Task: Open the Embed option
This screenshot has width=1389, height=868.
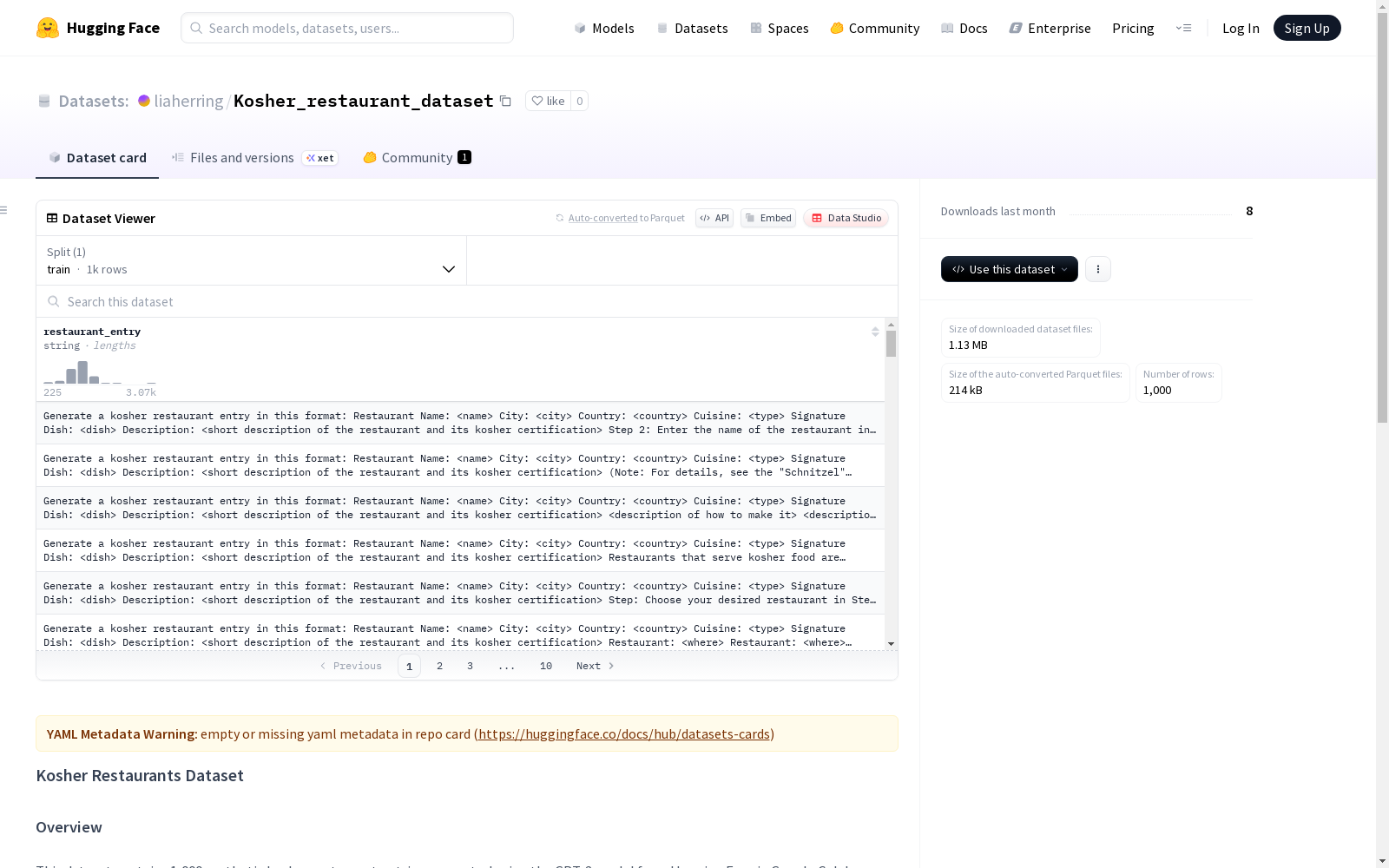Action: (768, 218)
